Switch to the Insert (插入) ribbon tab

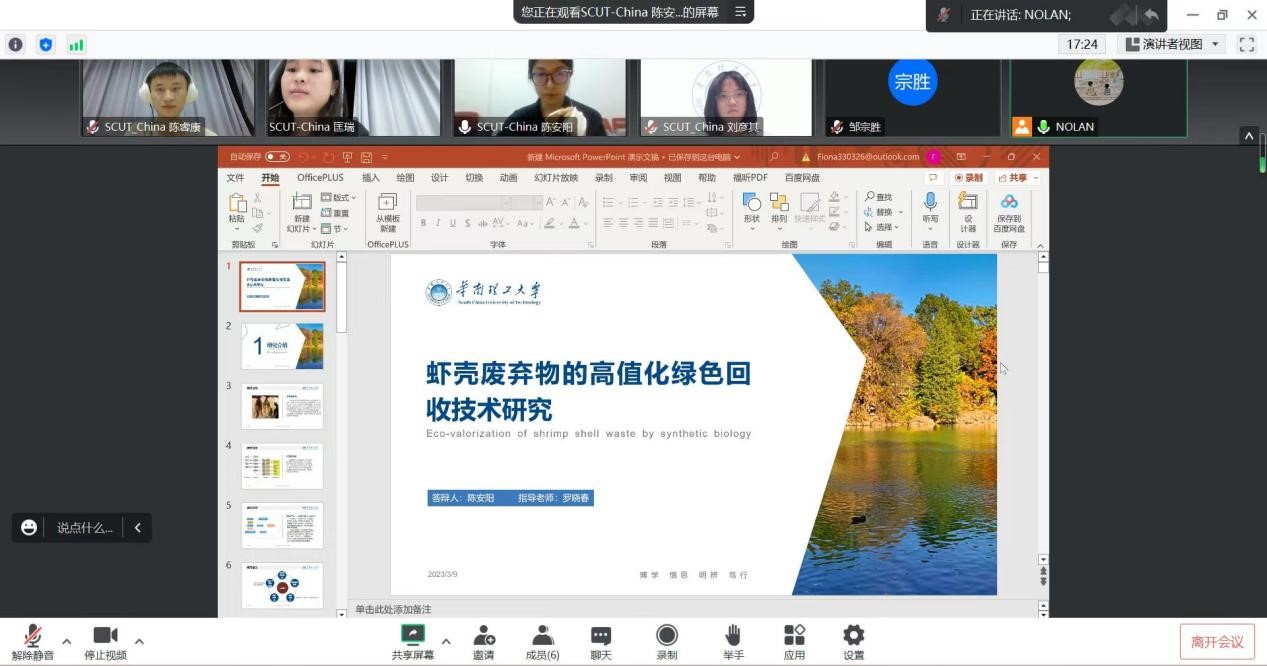pos(370,178)
